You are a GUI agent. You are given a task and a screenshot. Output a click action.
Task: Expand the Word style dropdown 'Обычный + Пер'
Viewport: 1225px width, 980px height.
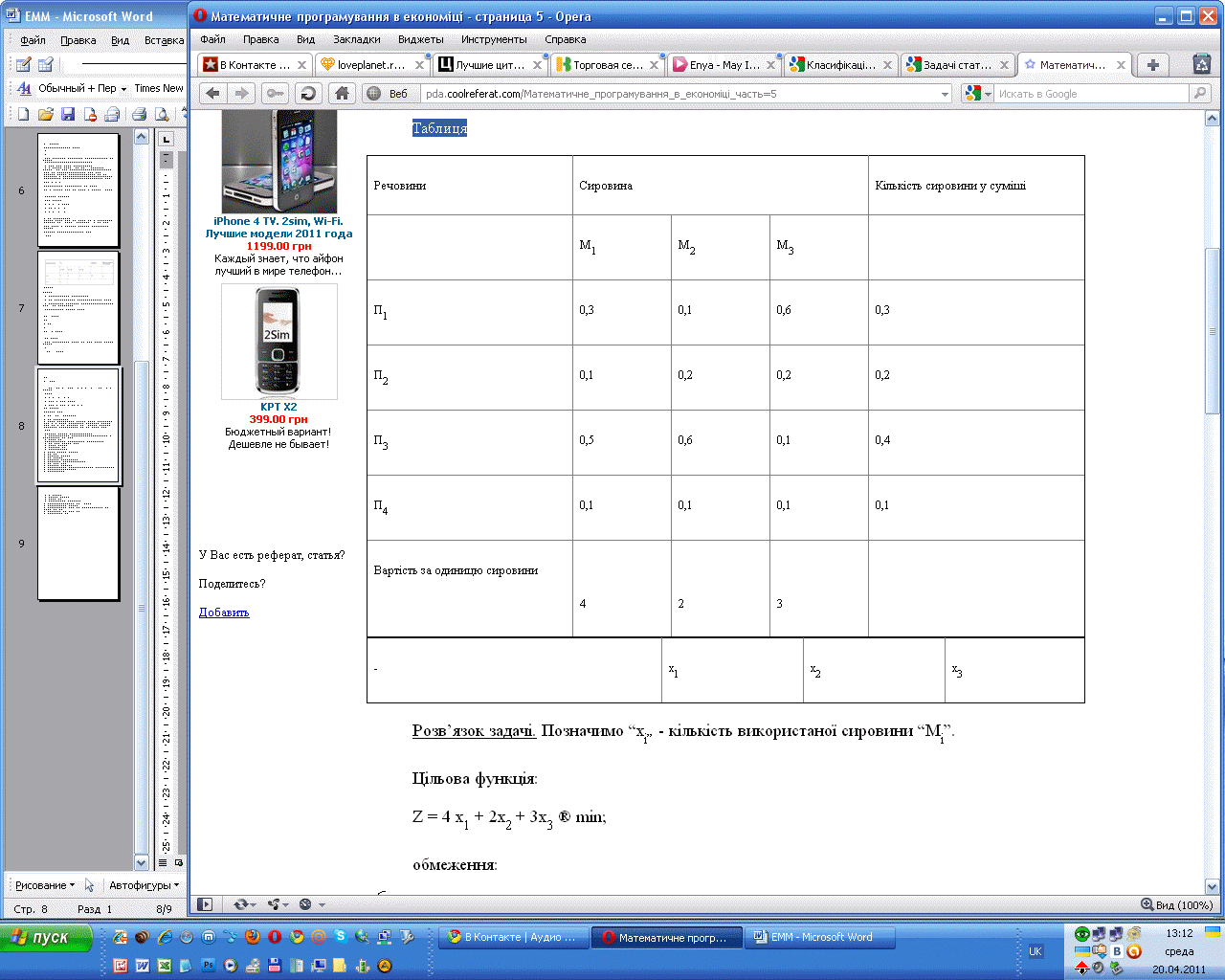click(x=124, y=89)
